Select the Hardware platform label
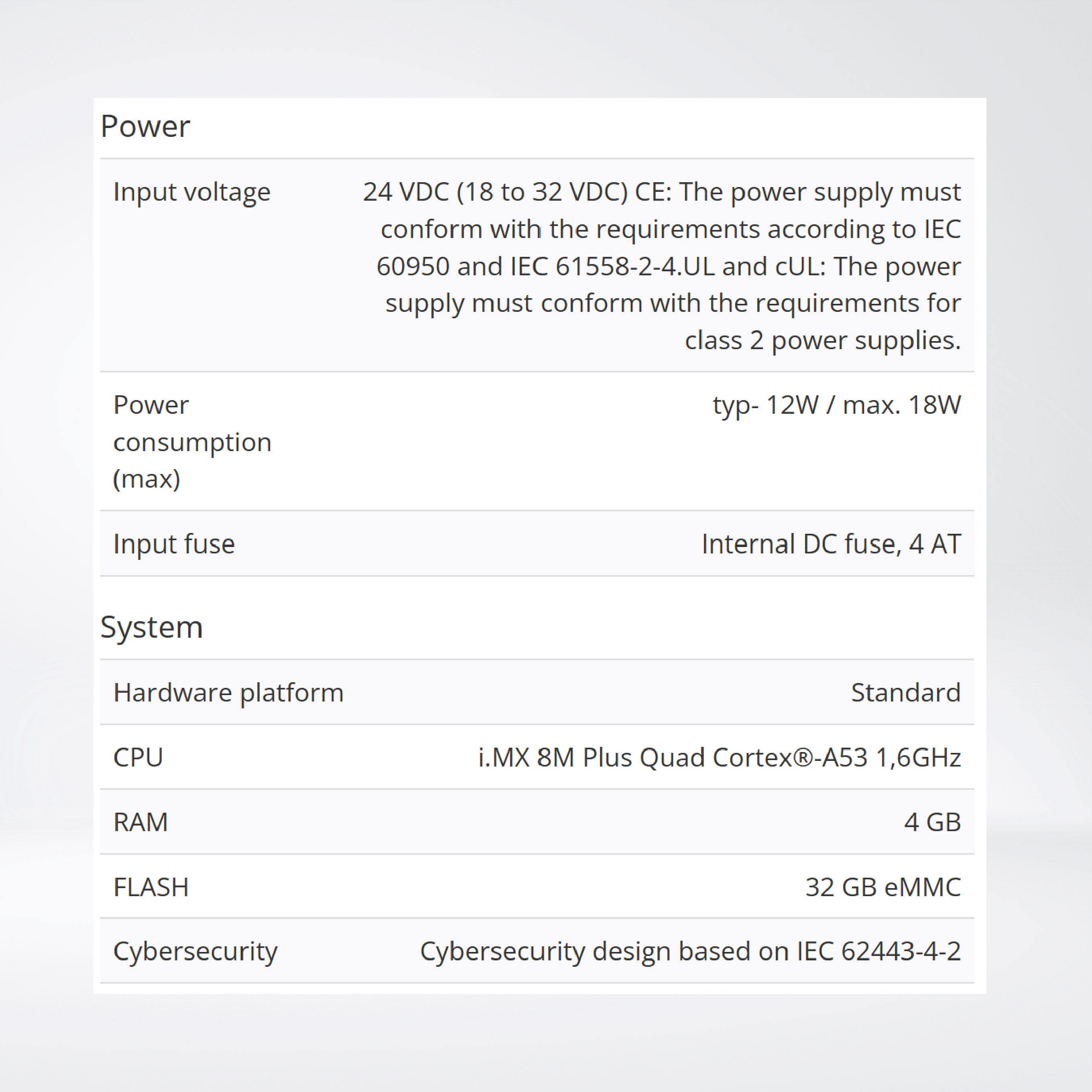The height and width of the screenshot is (1092, 1092). point(228,692)
